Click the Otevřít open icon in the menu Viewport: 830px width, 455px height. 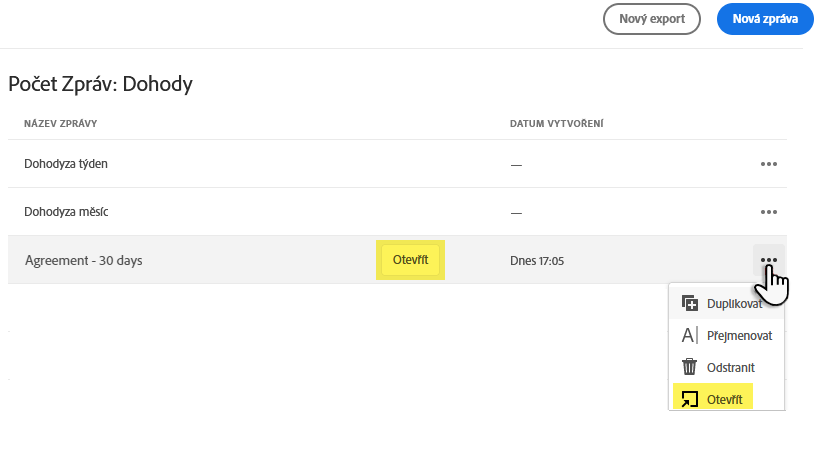tap(689, 399)
